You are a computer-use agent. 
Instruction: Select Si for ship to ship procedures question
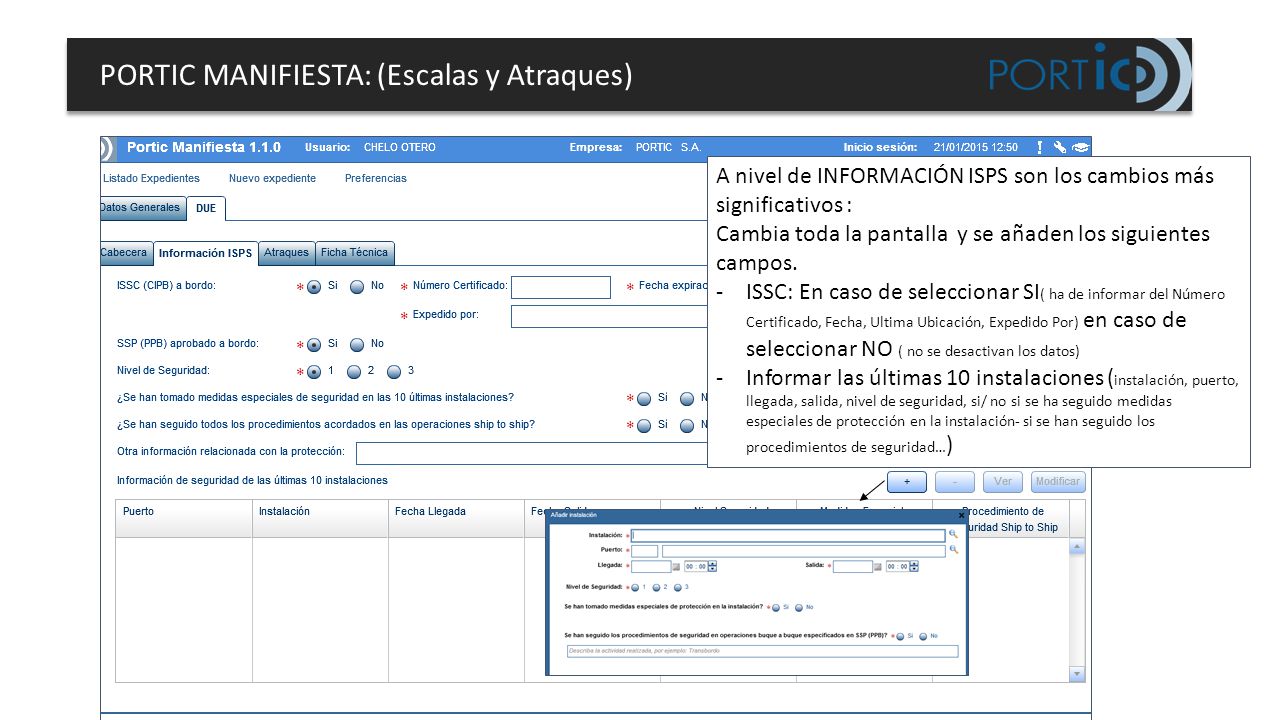coord(644,426)
